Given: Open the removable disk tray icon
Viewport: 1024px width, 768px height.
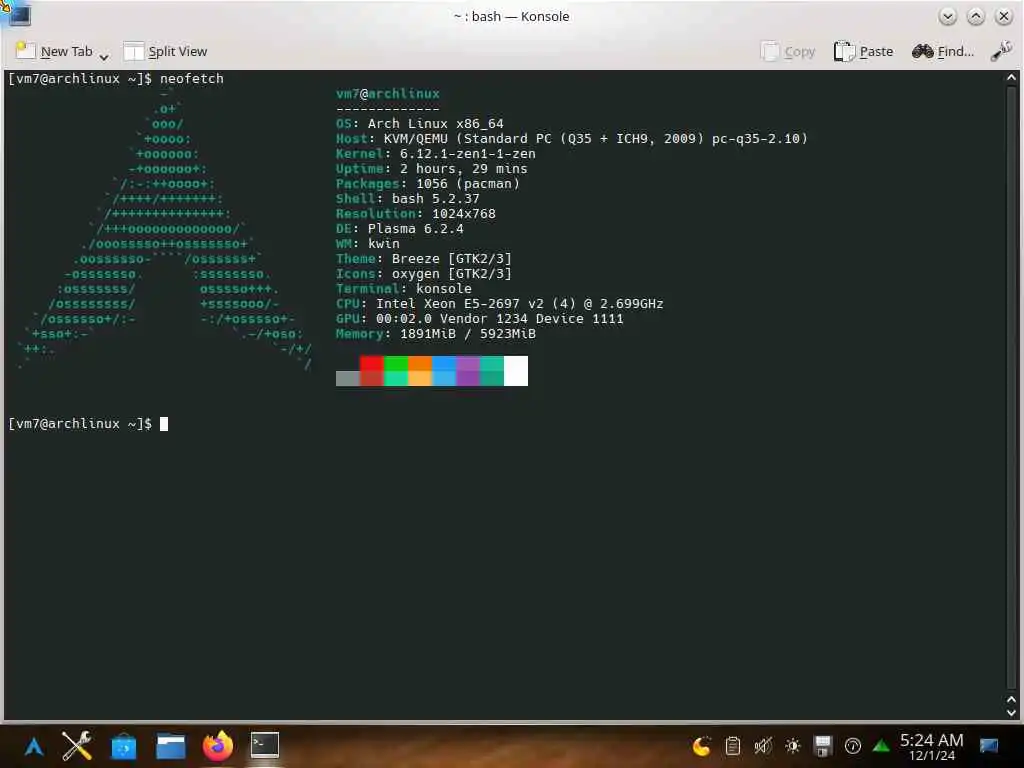Looking at the screenshot, I should coord(823,746).
